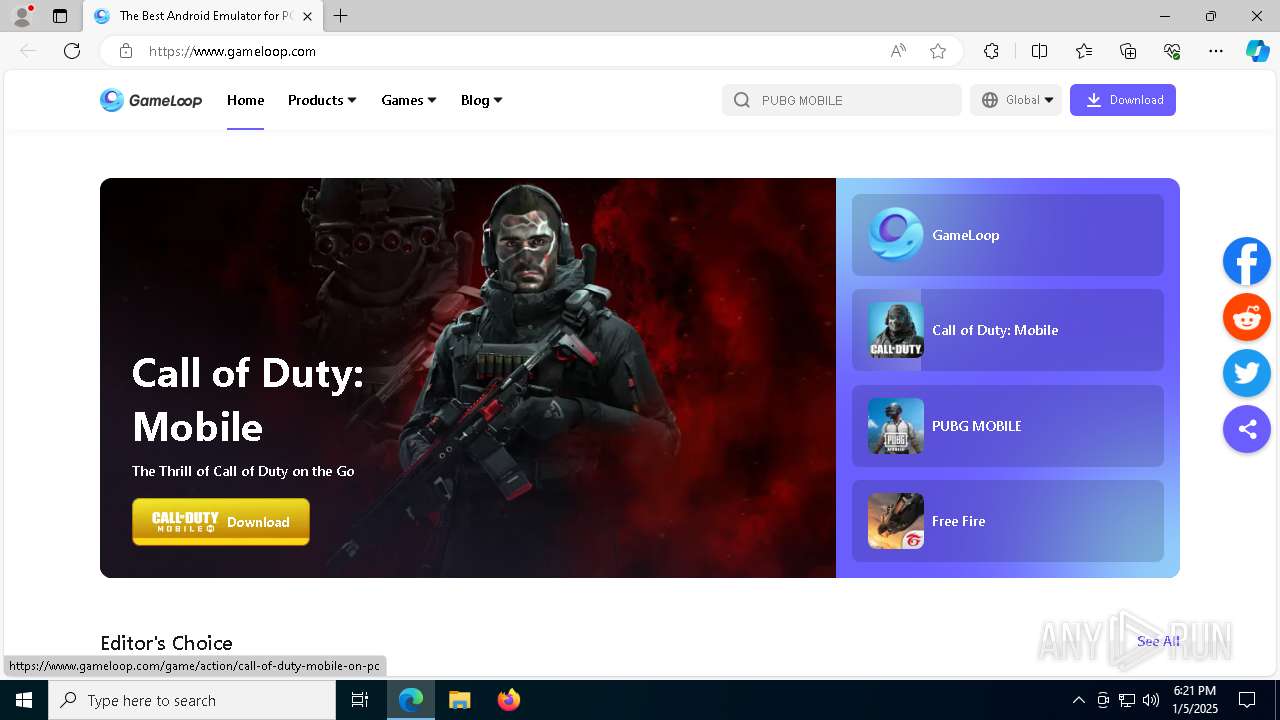The width and height of the screenshot is (1280, 720).
Task: Toggle the Split screen icon
Action: tap(1039, 51)
